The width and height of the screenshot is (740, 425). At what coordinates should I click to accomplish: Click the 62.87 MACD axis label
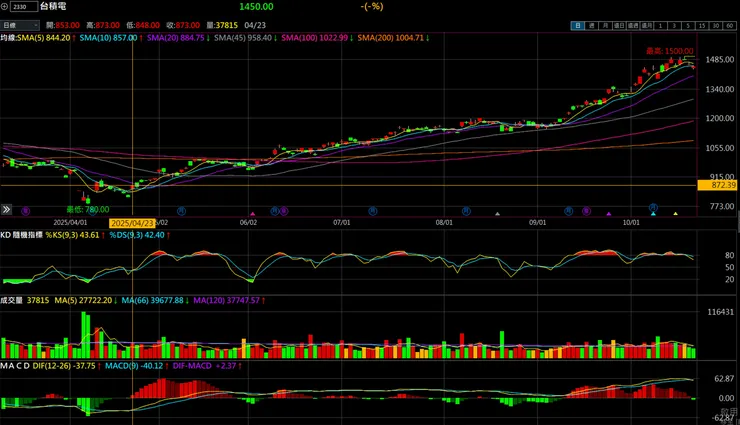724,378
